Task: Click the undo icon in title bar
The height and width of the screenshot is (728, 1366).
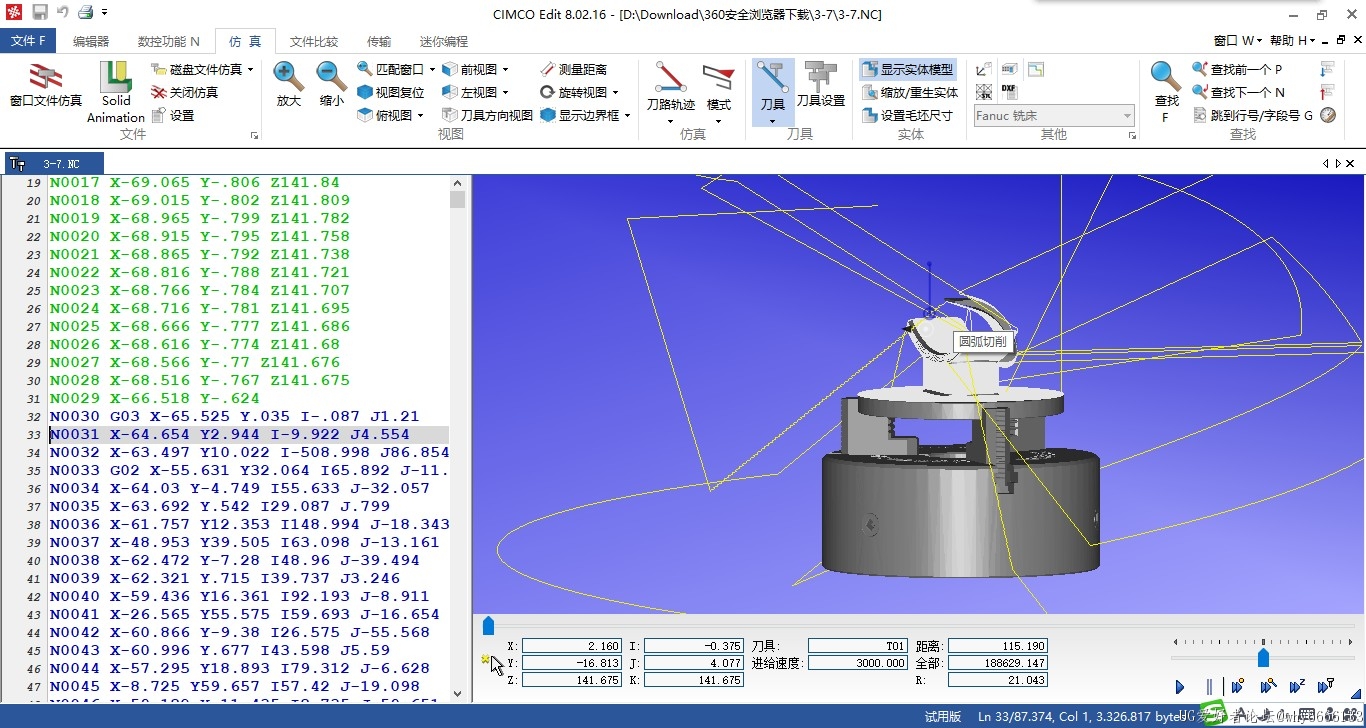Action: click(63, 13)
